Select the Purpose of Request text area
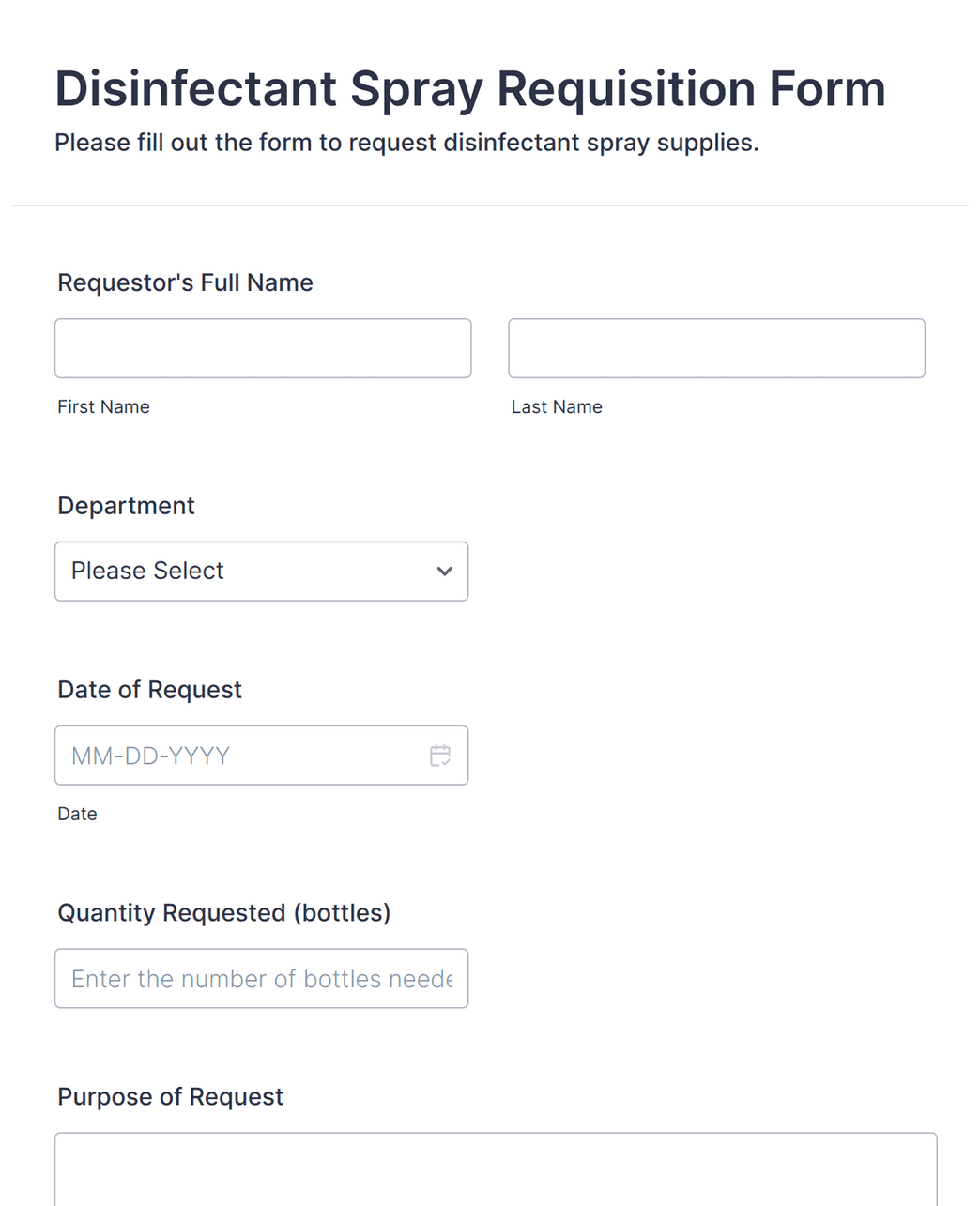980x1206 pixels. [496, 1169]
